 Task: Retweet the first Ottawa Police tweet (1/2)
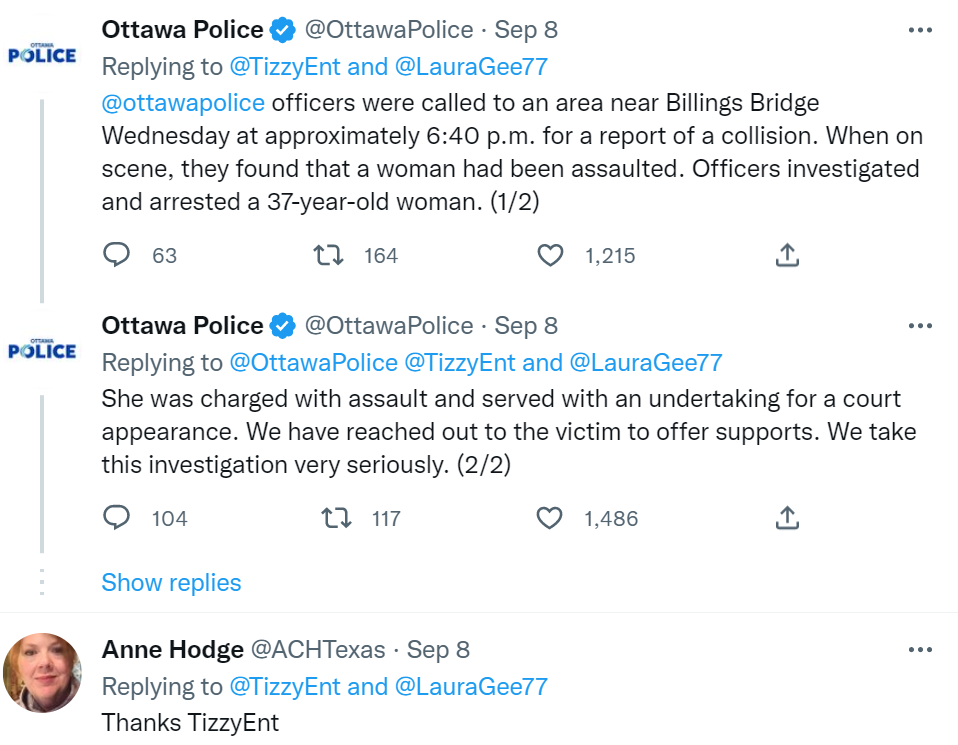click(330, 256)
